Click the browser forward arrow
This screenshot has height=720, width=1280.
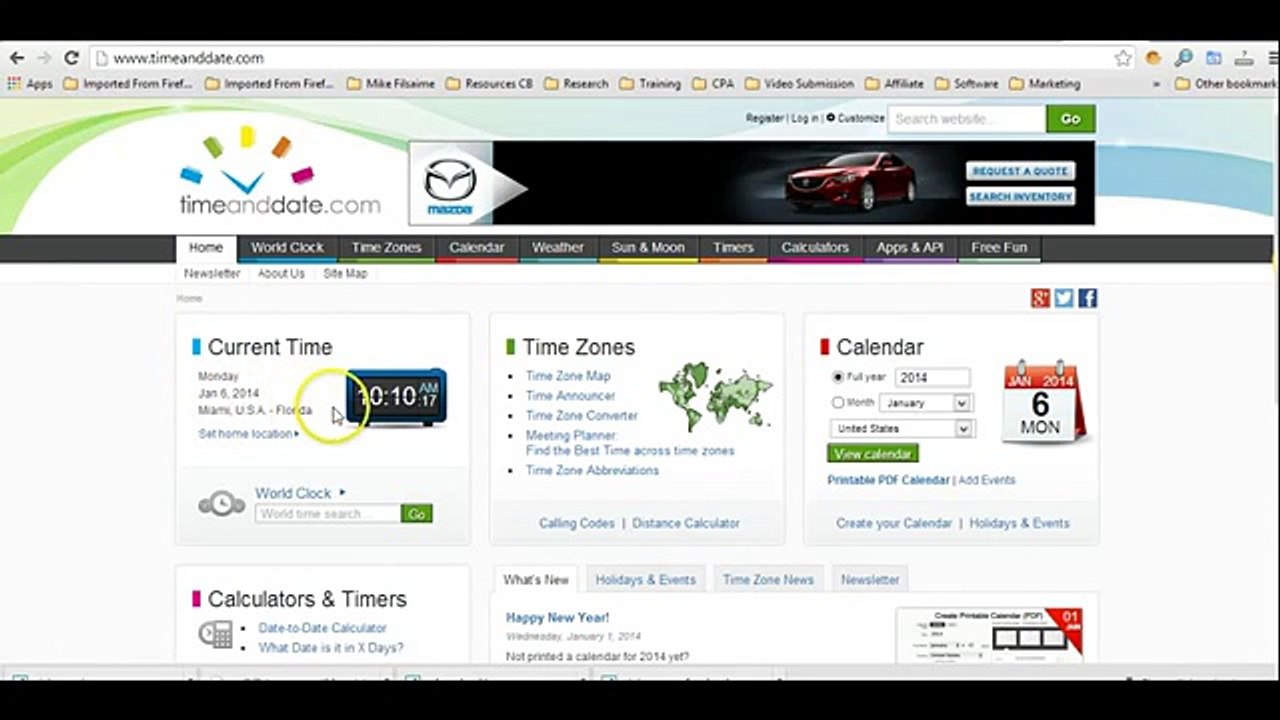43,58
